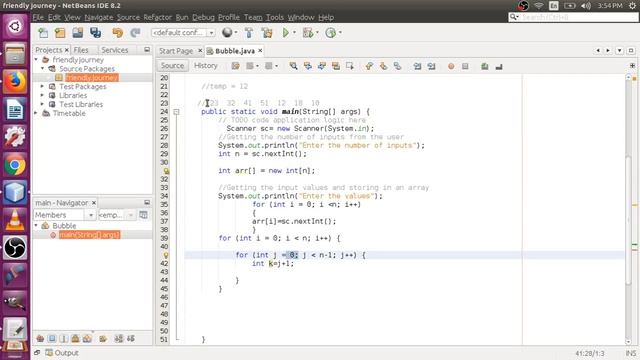
Task: Click the Save All toolbar icon
Action: 96,33
